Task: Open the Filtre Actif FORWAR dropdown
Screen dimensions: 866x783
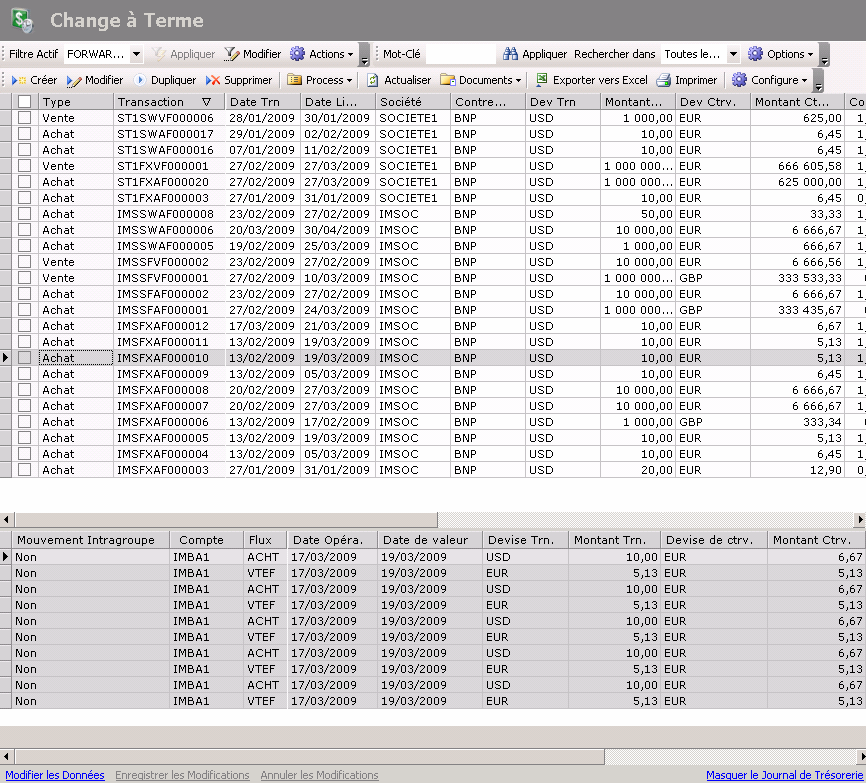Action: click(134, 54)
